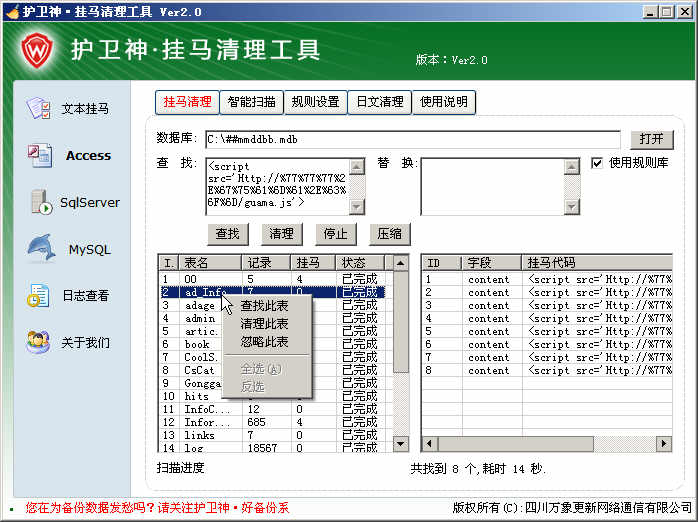Click the results horizontal scrollbar thumb
The height and width of the screenshot is (522, 698).
coord(515,444)
